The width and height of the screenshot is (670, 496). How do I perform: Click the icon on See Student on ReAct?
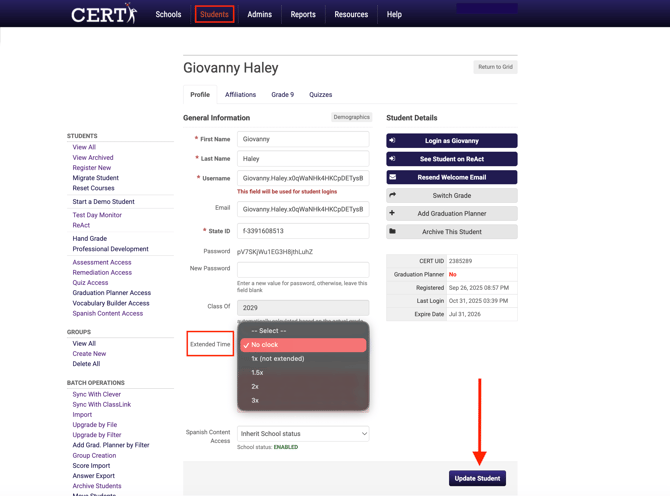click(393, 159)
